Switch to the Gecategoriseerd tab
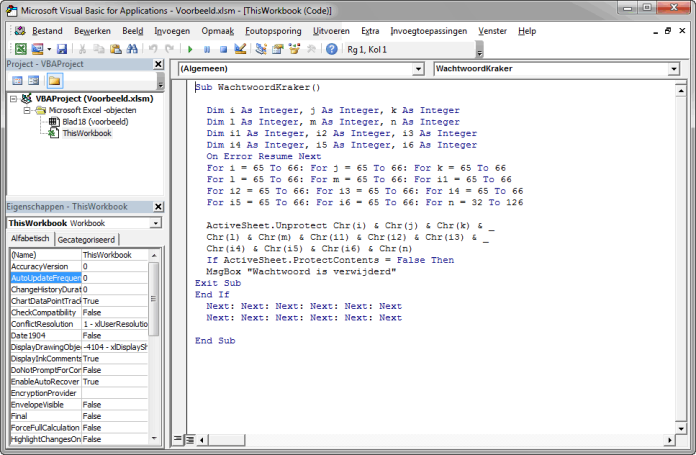The height and width of the screenshot is (455, 696). (86, 240)
